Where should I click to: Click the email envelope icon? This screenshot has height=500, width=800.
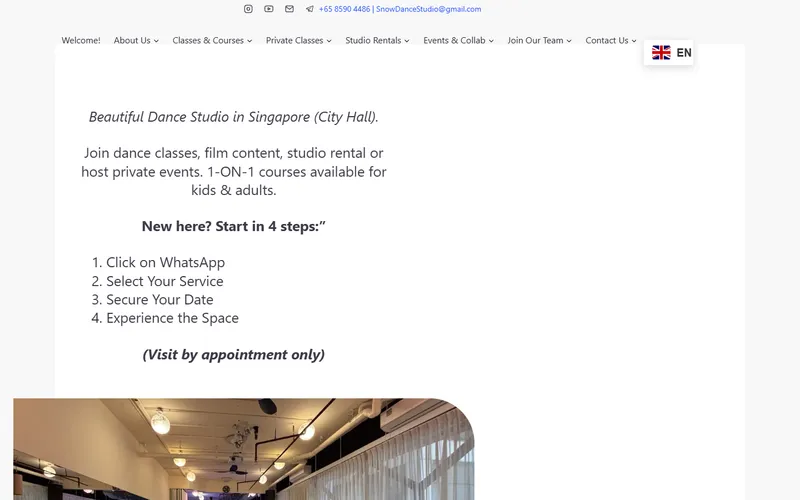(x=289, y=9)
